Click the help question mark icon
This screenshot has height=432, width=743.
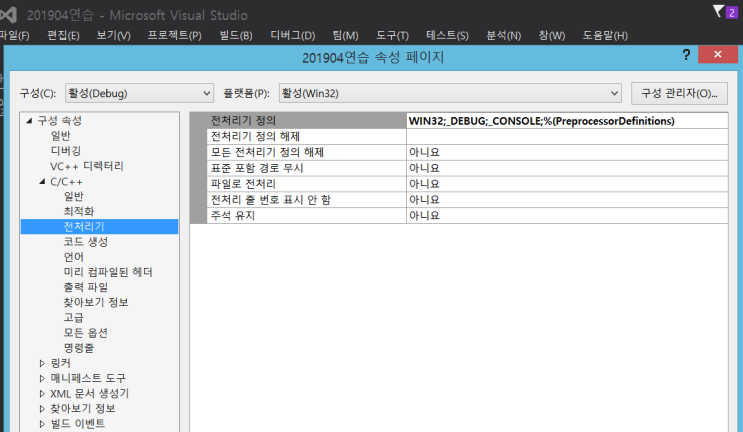tap(686, 55)
